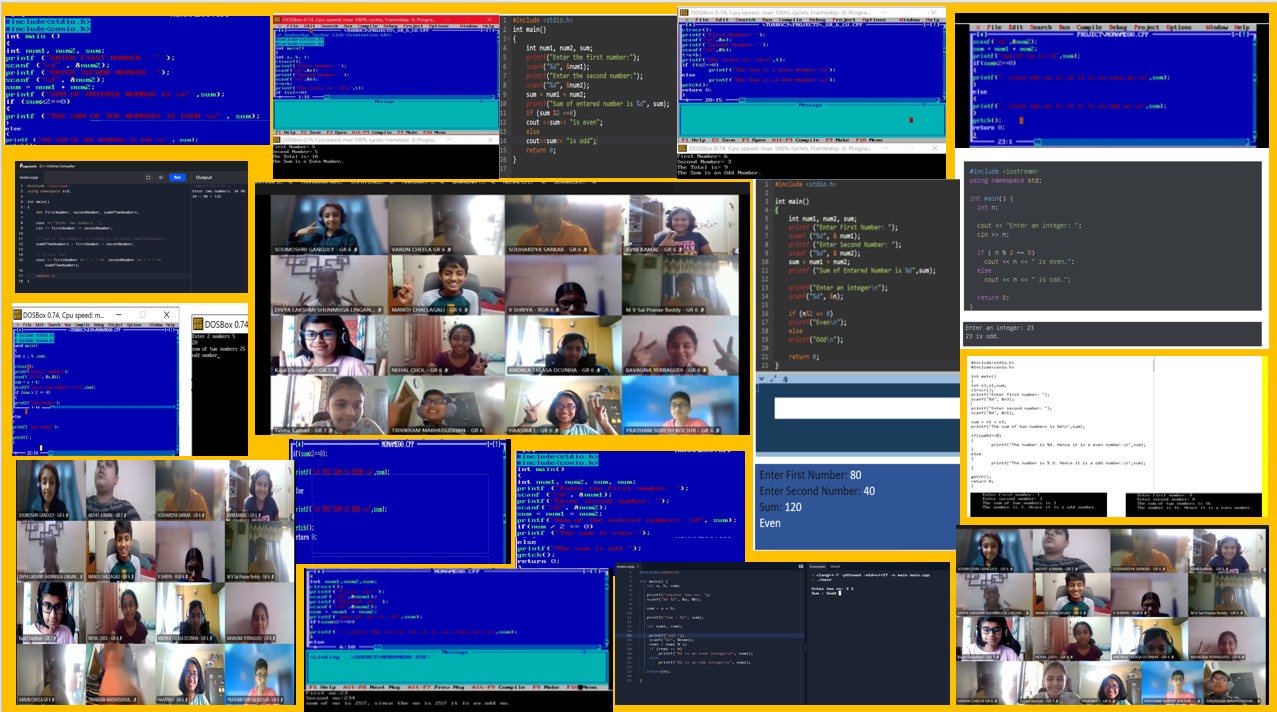Click Help menu in PROJECT\NONAME00.CPP Turbo C window
The width and height of the screenshot is (1277, 712).
1242,27
